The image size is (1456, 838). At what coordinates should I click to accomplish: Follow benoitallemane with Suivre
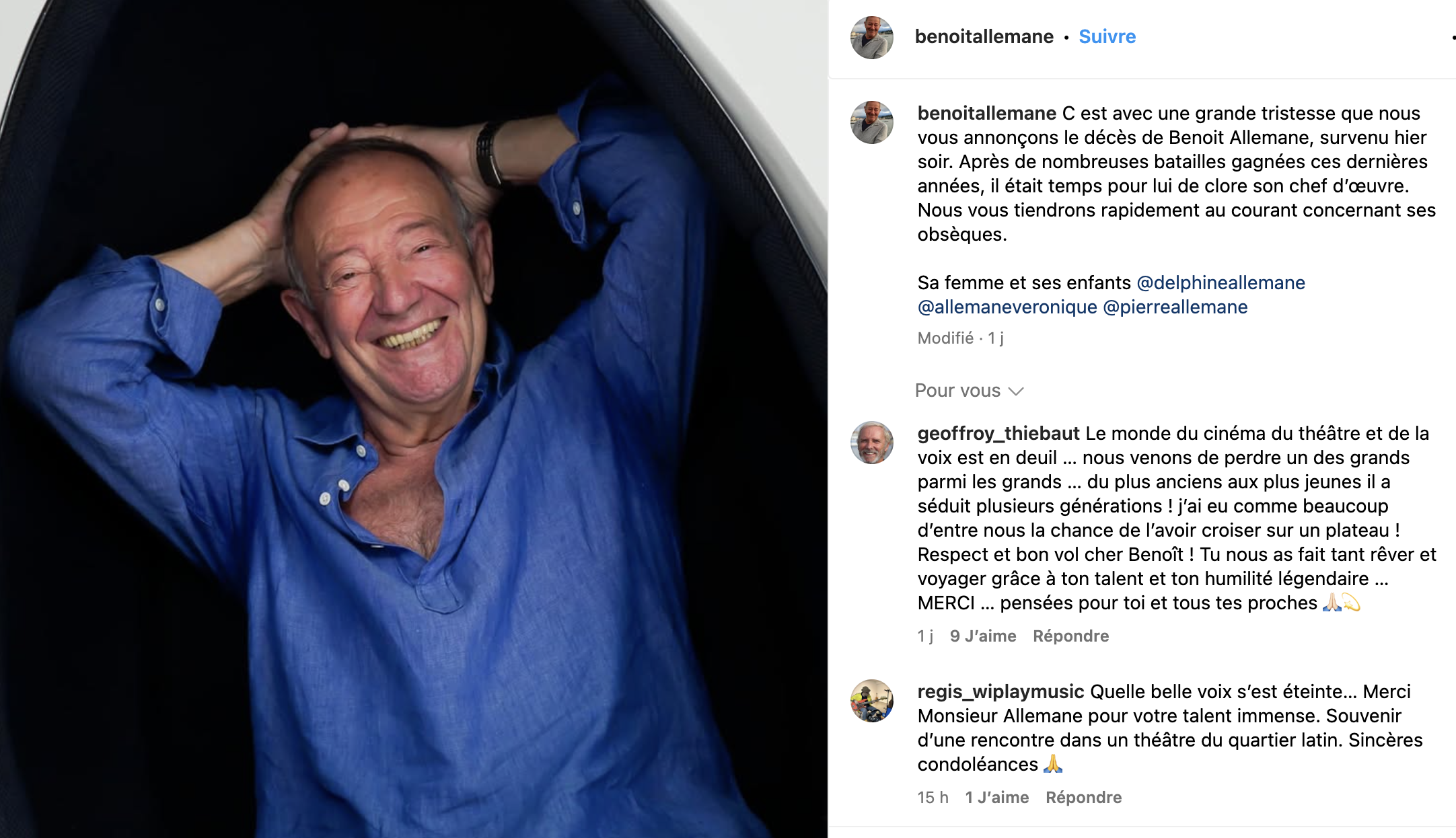click(1107, 36)
